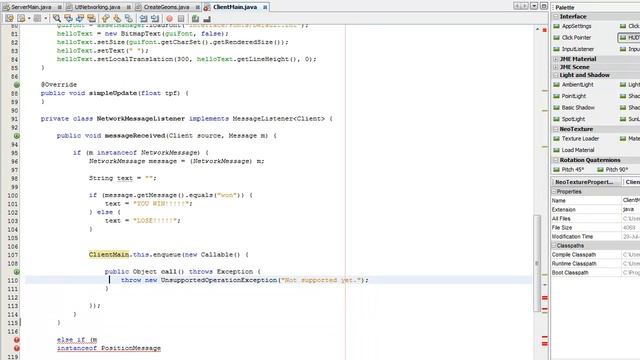Select InputListener palette item
This screenshot has height=360, width=640.
(x=573, y=49)
